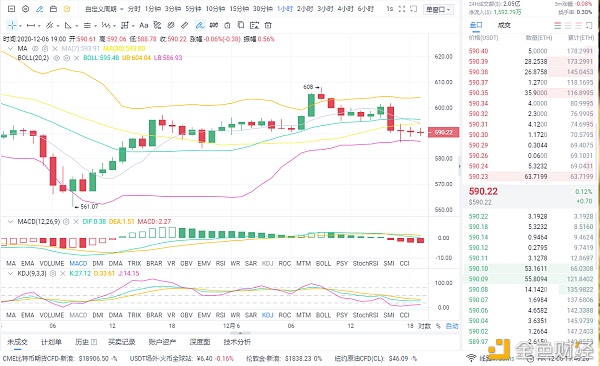Select the Aa text annotation tool

point(143,25)
